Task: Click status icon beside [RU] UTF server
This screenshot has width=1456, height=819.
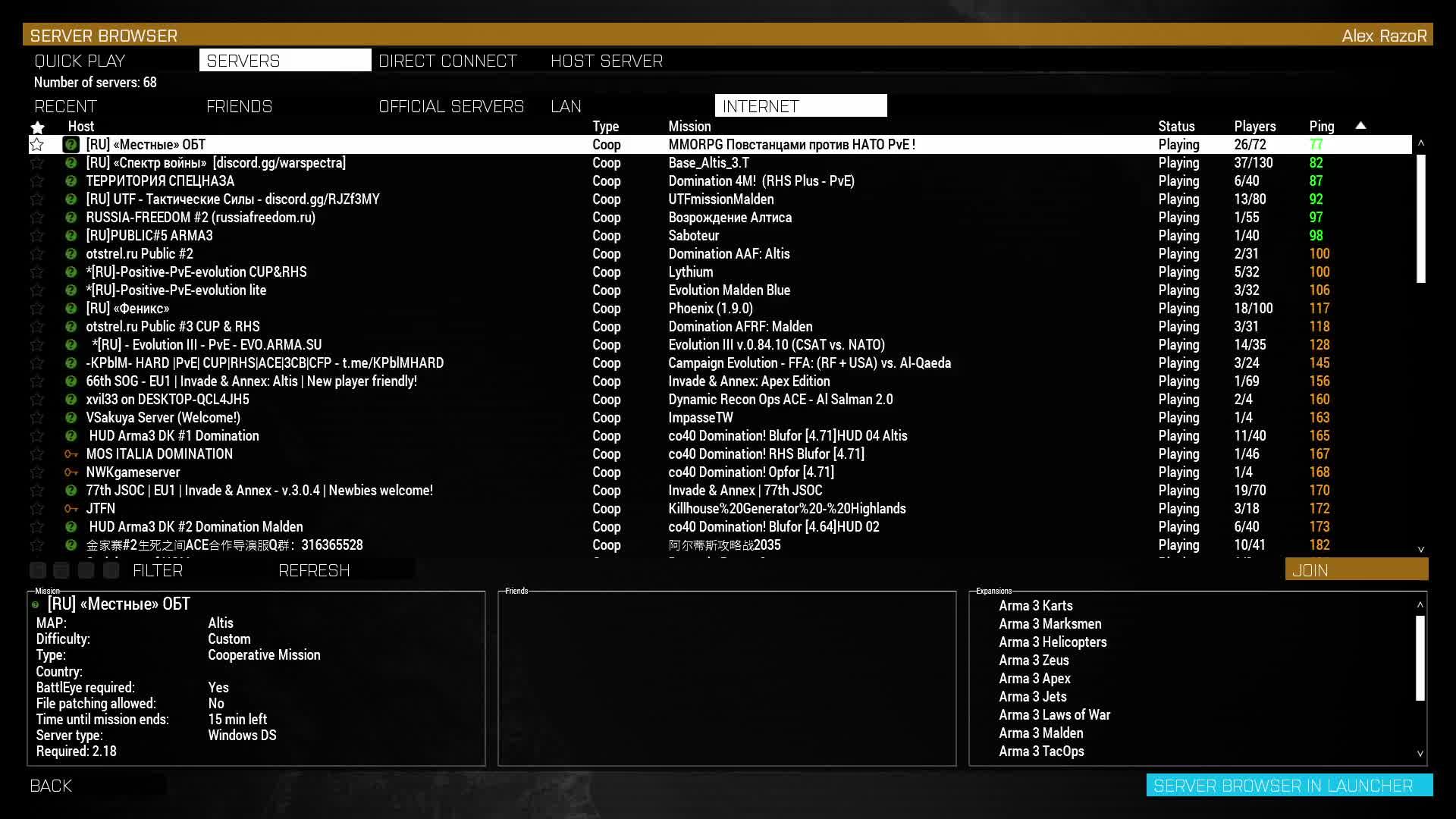Action: coord(71,199)
